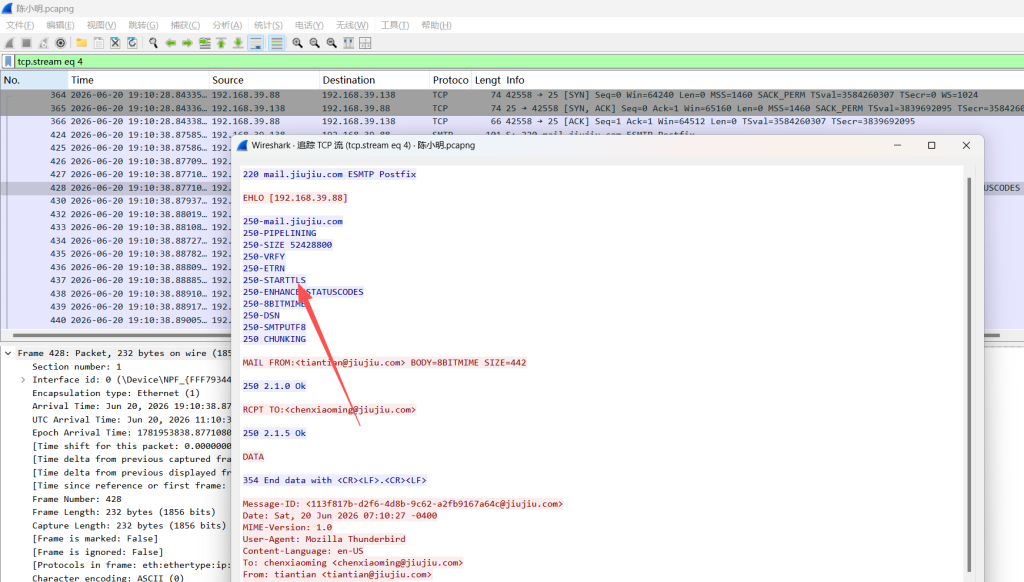
Task: Select packet number 364 row
Action: (x=512, y=95)
